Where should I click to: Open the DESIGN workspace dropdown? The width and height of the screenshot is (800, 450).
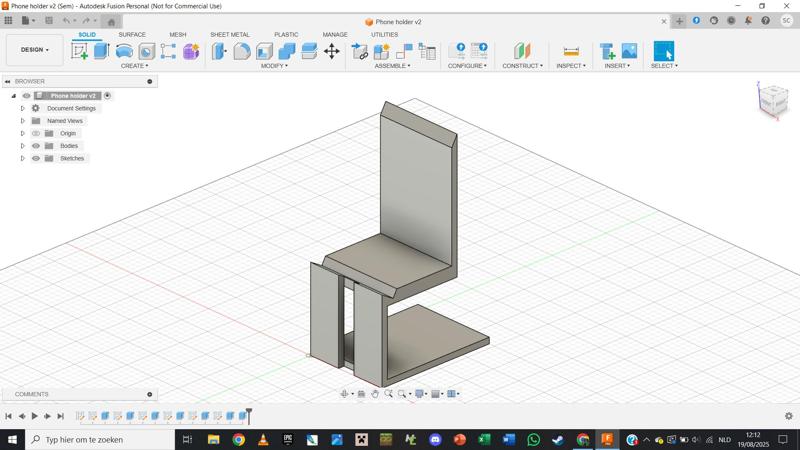(34, 49)
